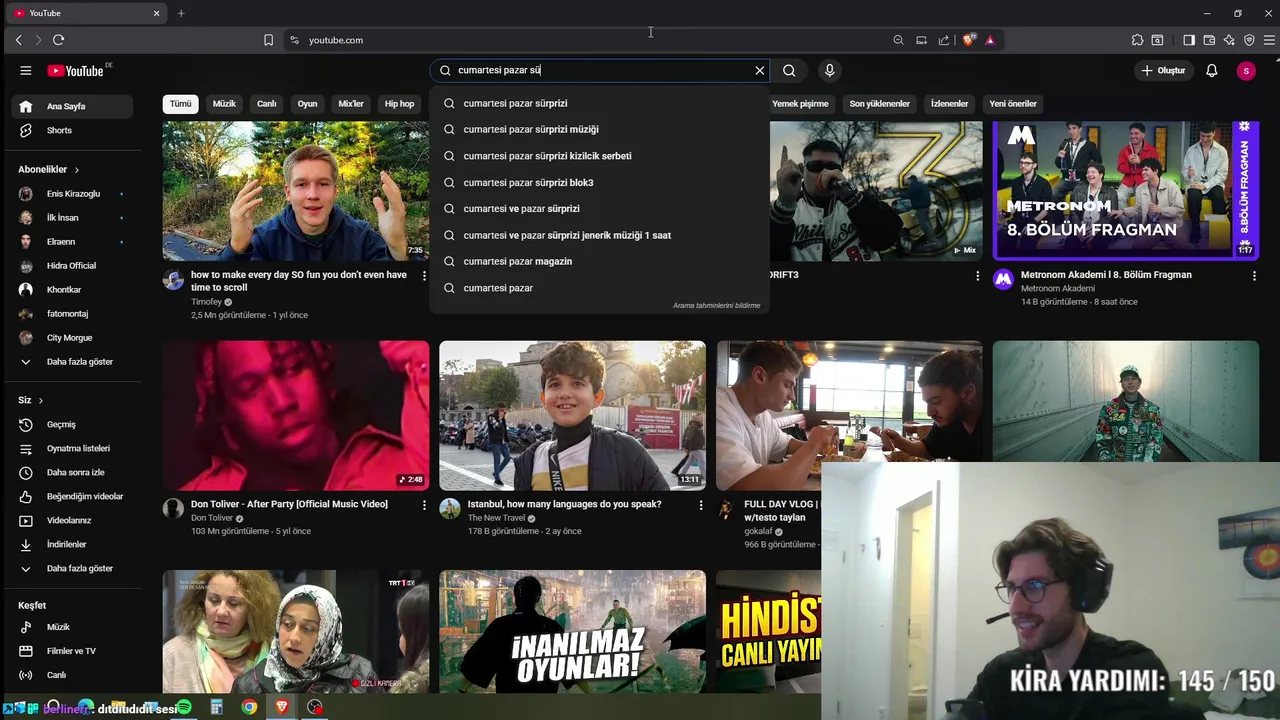Open Geçmiş watch history
The width and height of the screenshot is (1280, 720).
click(72, 425)
